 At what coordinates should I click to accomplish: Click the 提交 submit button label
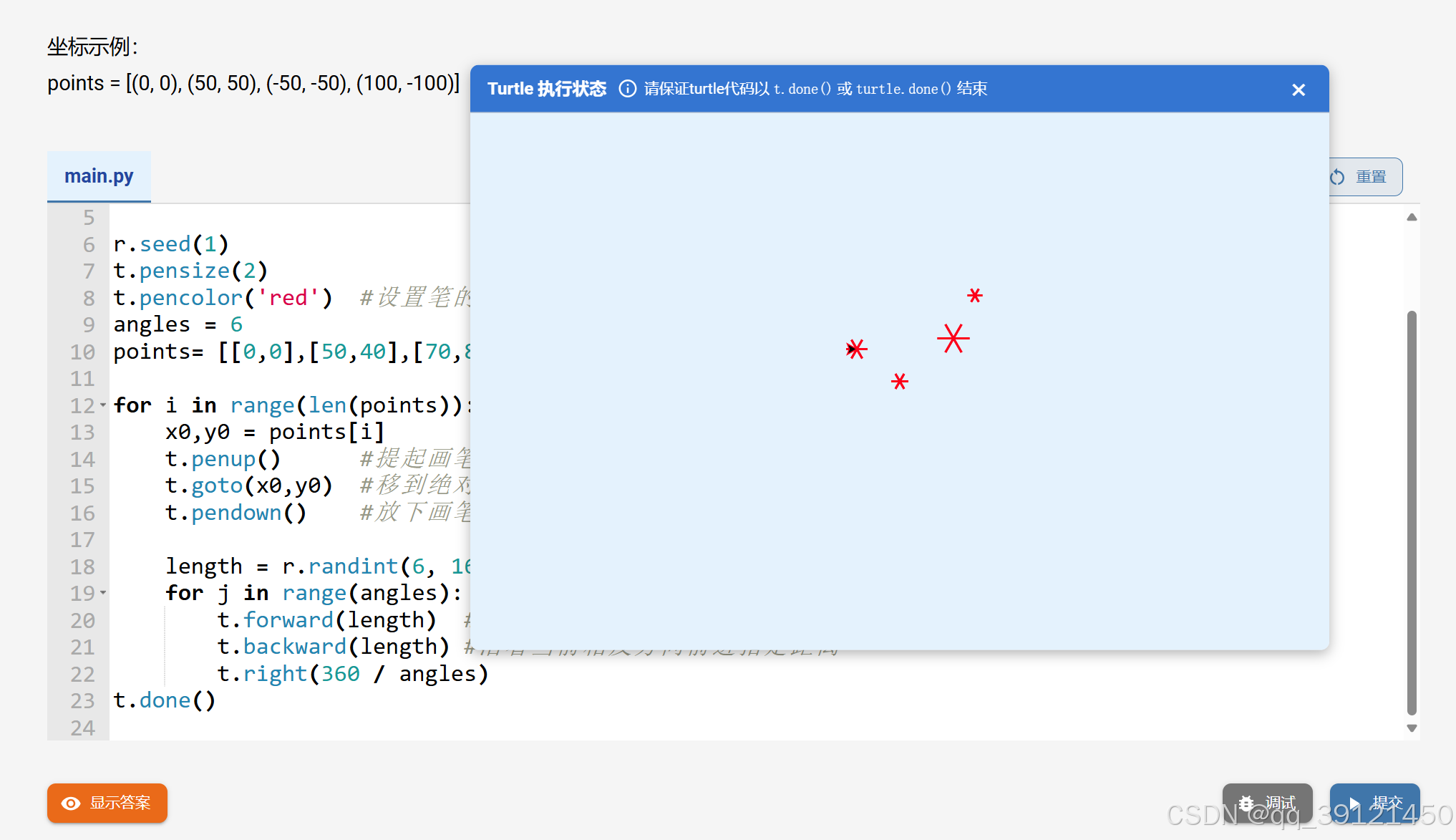pyautogui.click(x=1387, y=803)
